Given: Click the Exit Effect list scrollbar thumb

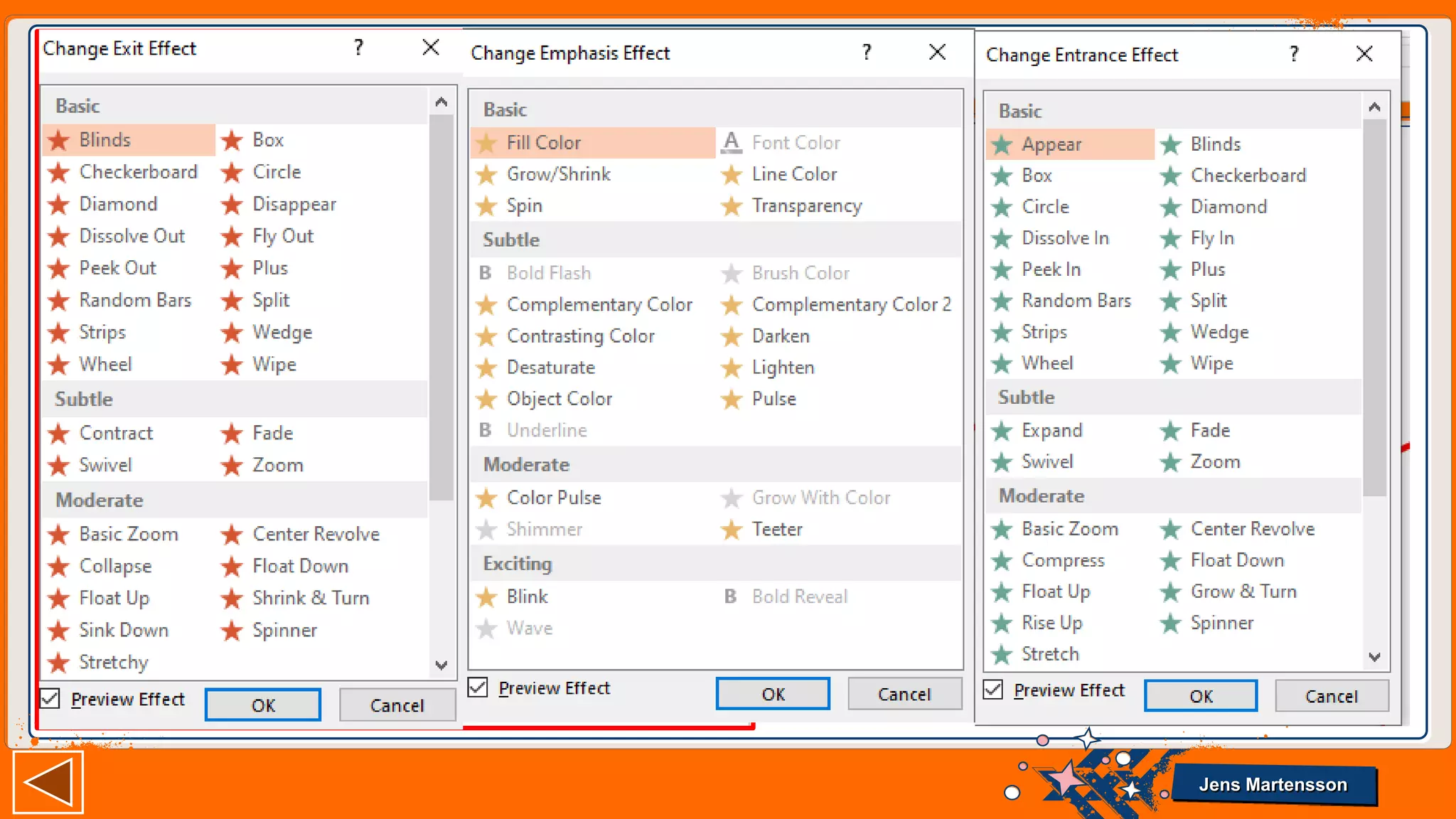Looking at the screenshot, I should pos(441,306).
